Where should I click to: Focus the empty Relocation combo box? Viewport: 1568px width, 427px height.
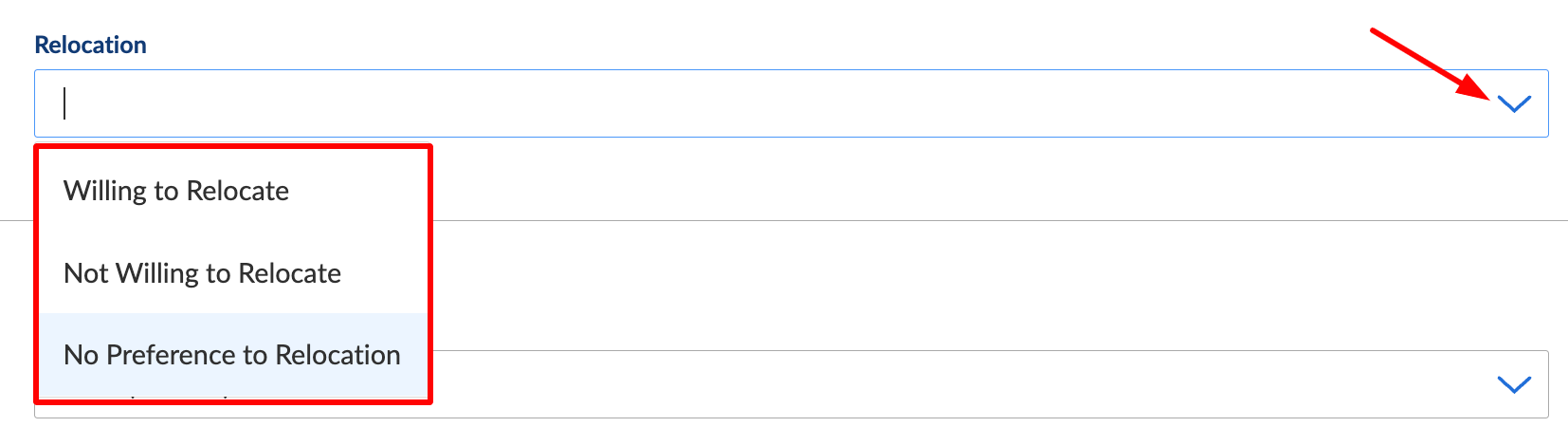[758, 103]
